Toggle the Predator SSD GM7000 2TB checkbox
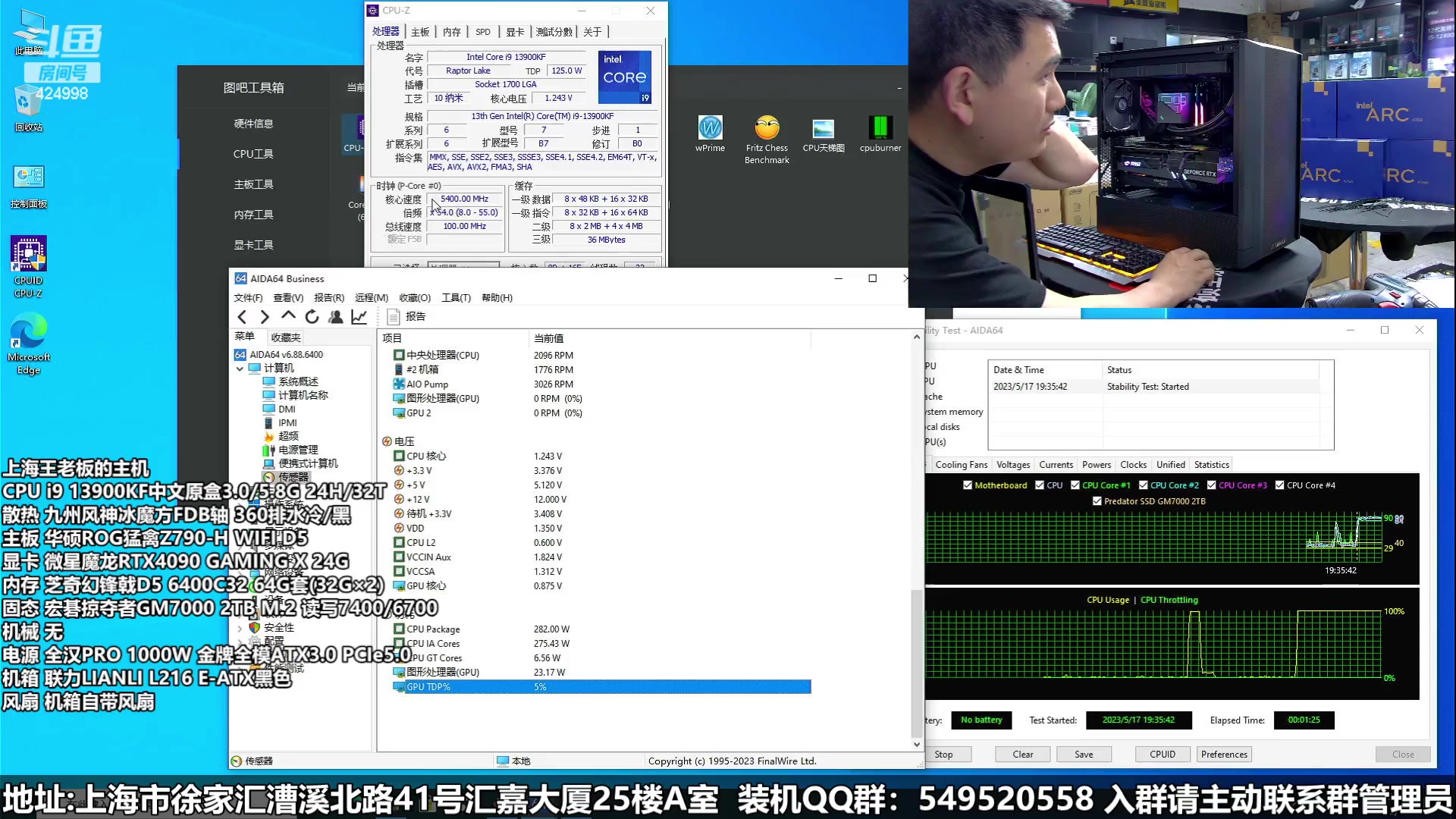 pos(1097,501)
